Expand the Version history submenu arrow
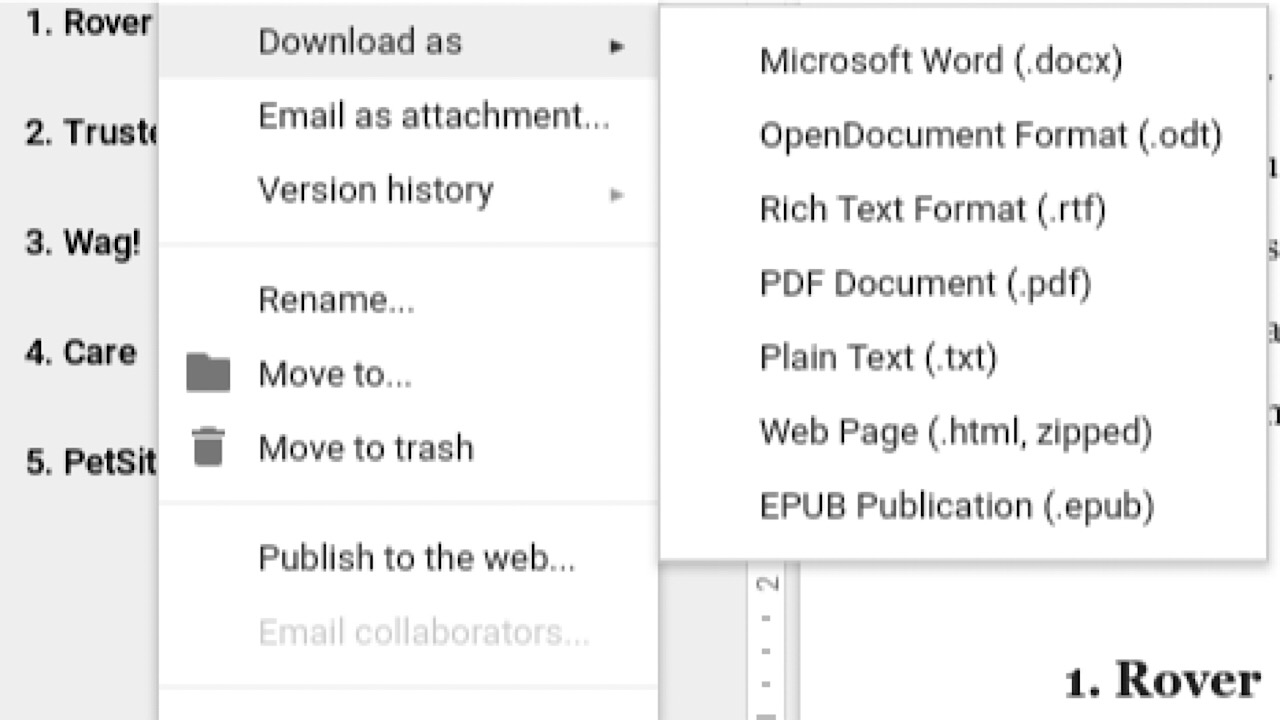This screenshot has width=1280, height=720. [617, 194]
